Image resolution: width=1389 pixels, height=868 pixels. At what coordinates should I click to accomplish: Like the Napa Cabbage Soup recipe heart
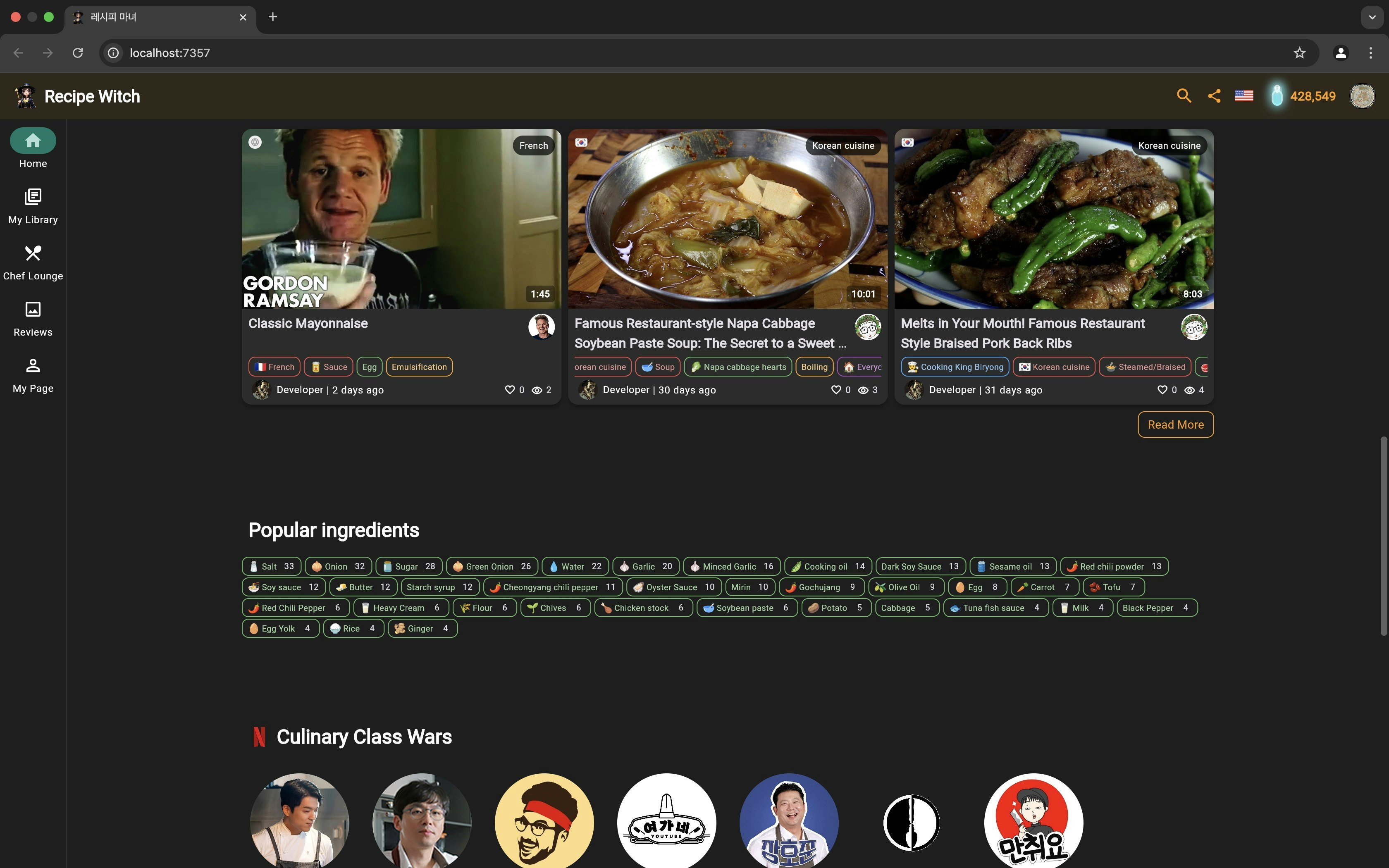pyautogui.click(x=836, y=390)
